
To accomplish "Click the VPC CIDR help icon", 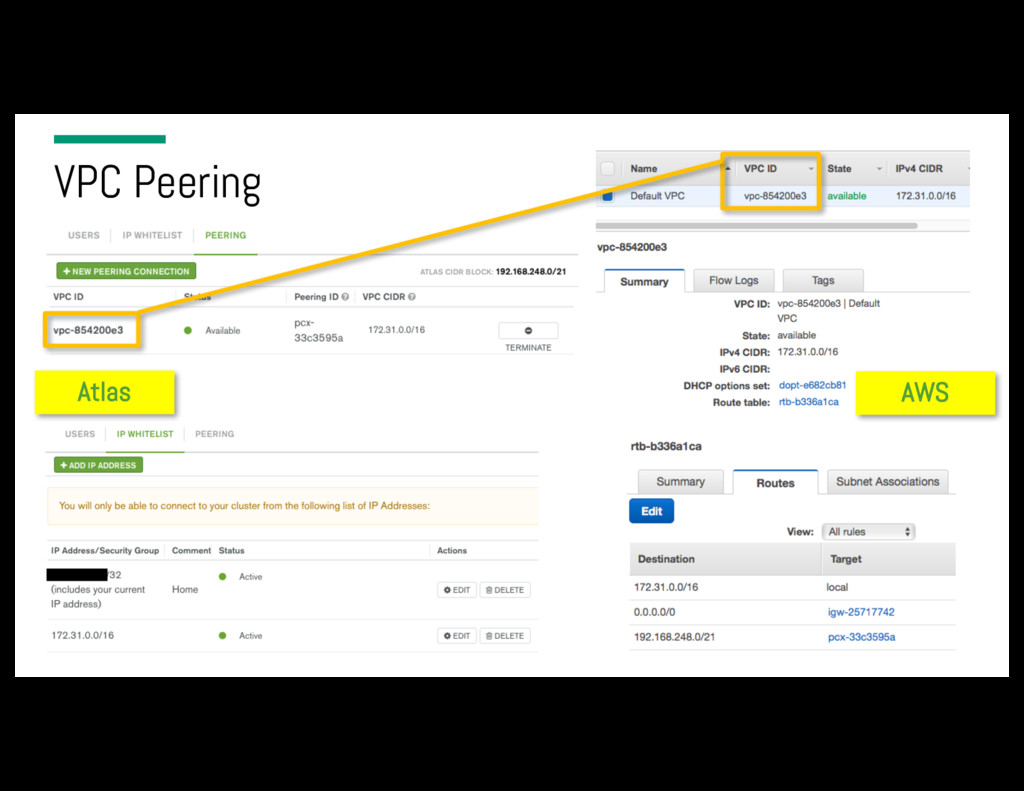I will coord(411,297).
